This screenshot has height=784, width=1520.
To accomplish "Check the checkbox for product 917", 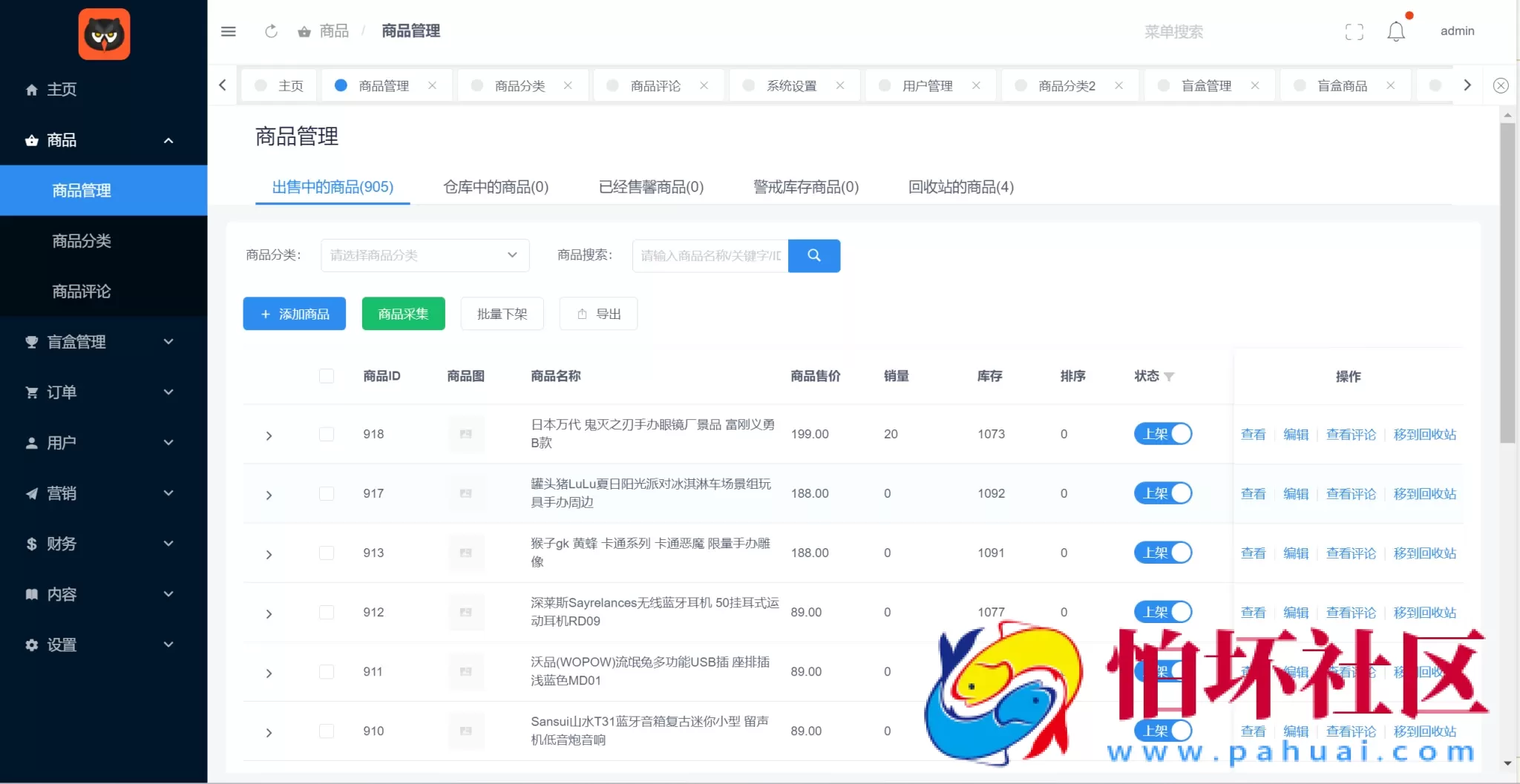I will click(327, 493).
